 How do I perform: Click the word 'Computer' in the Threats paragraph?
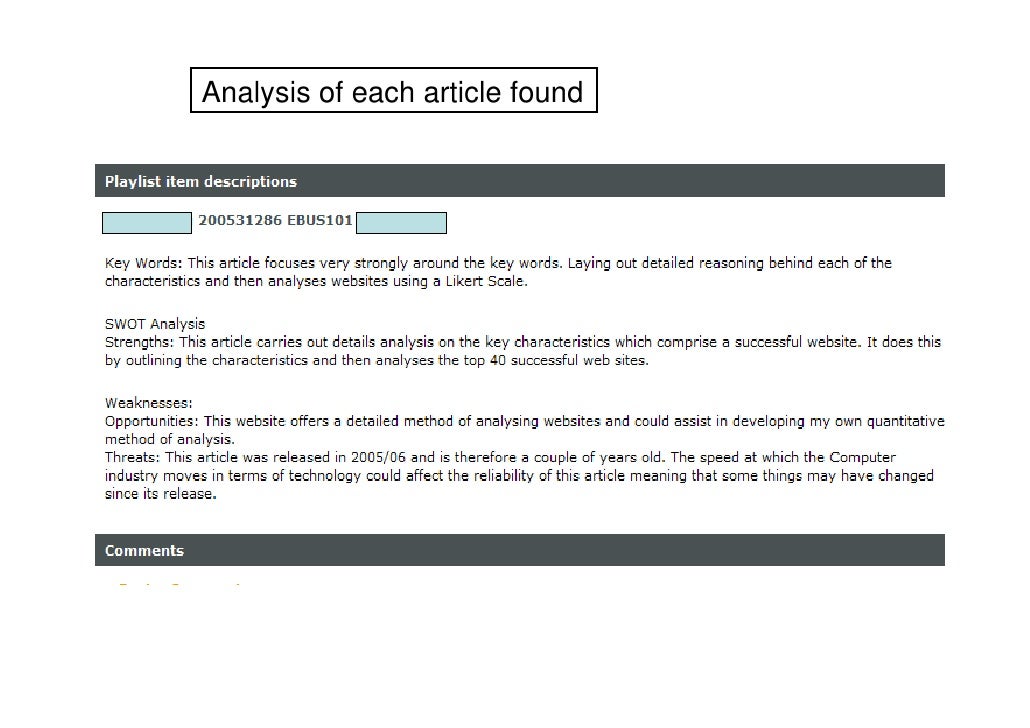pos(862,457)
